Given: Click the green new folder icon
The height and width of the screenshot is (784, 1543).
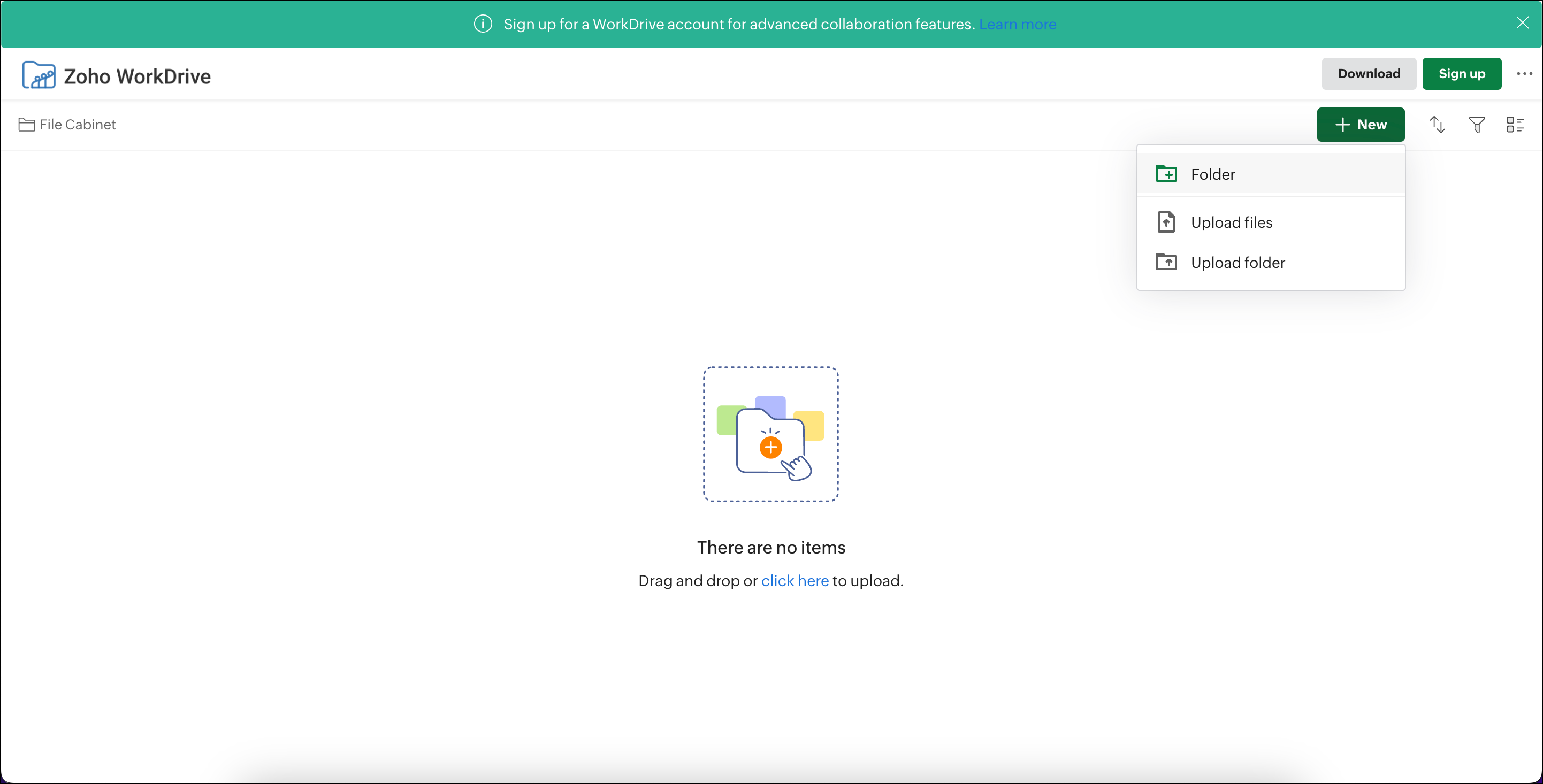Looking at the screenshot, I should (x=1166, y=174).
